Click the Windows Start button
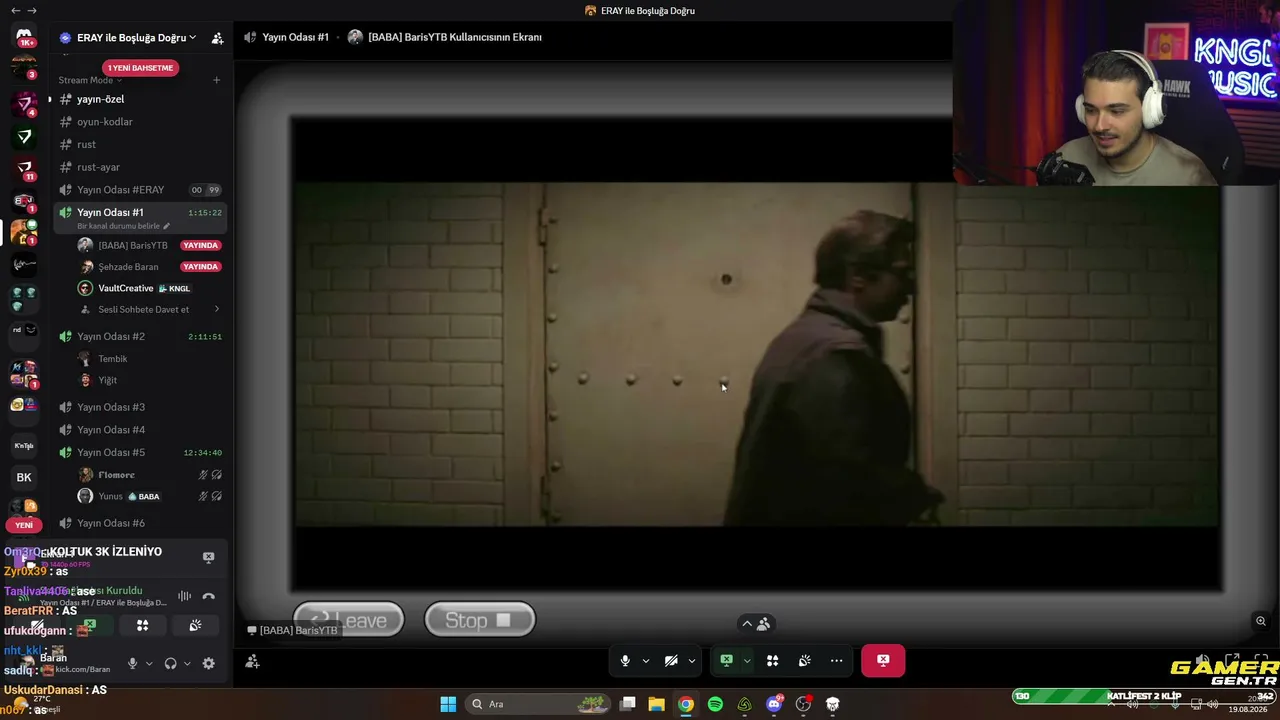Viewport: 1280px width, 720px height. tap(448, 704)
